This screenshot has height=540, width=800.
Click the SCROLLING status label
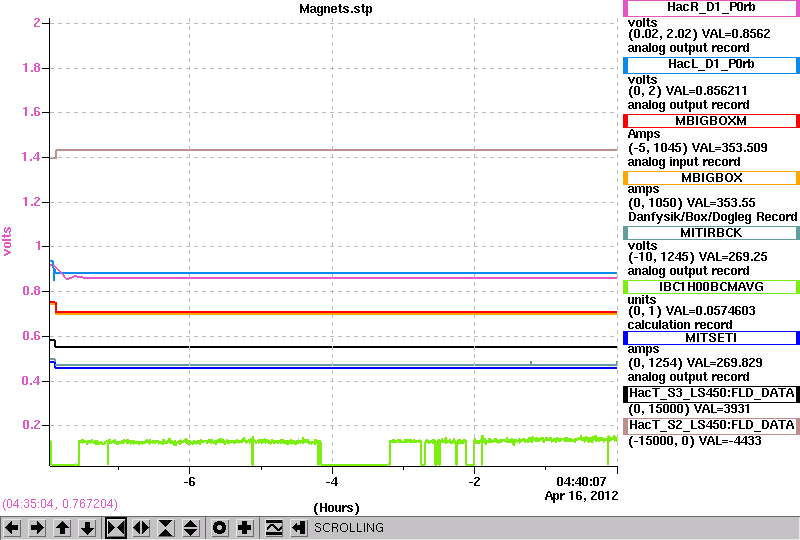click(x=348, y=528)
